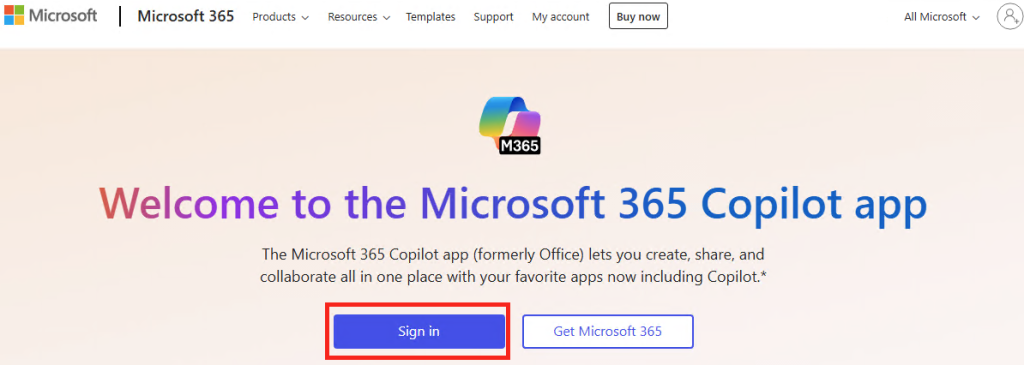The height and width of the screenshot is (365, 1024).
Task: Click the chevron next to All Microsoft
Action: tap(976, 18)
